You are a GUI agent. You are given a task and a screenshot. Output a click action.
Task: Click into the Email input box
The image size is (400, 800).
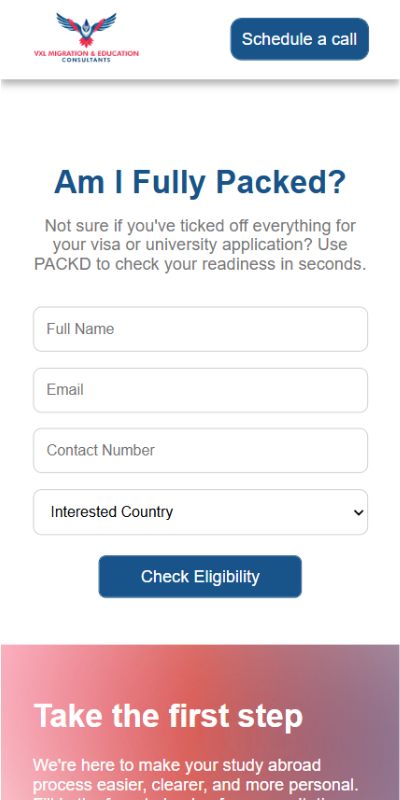point(201,390)
